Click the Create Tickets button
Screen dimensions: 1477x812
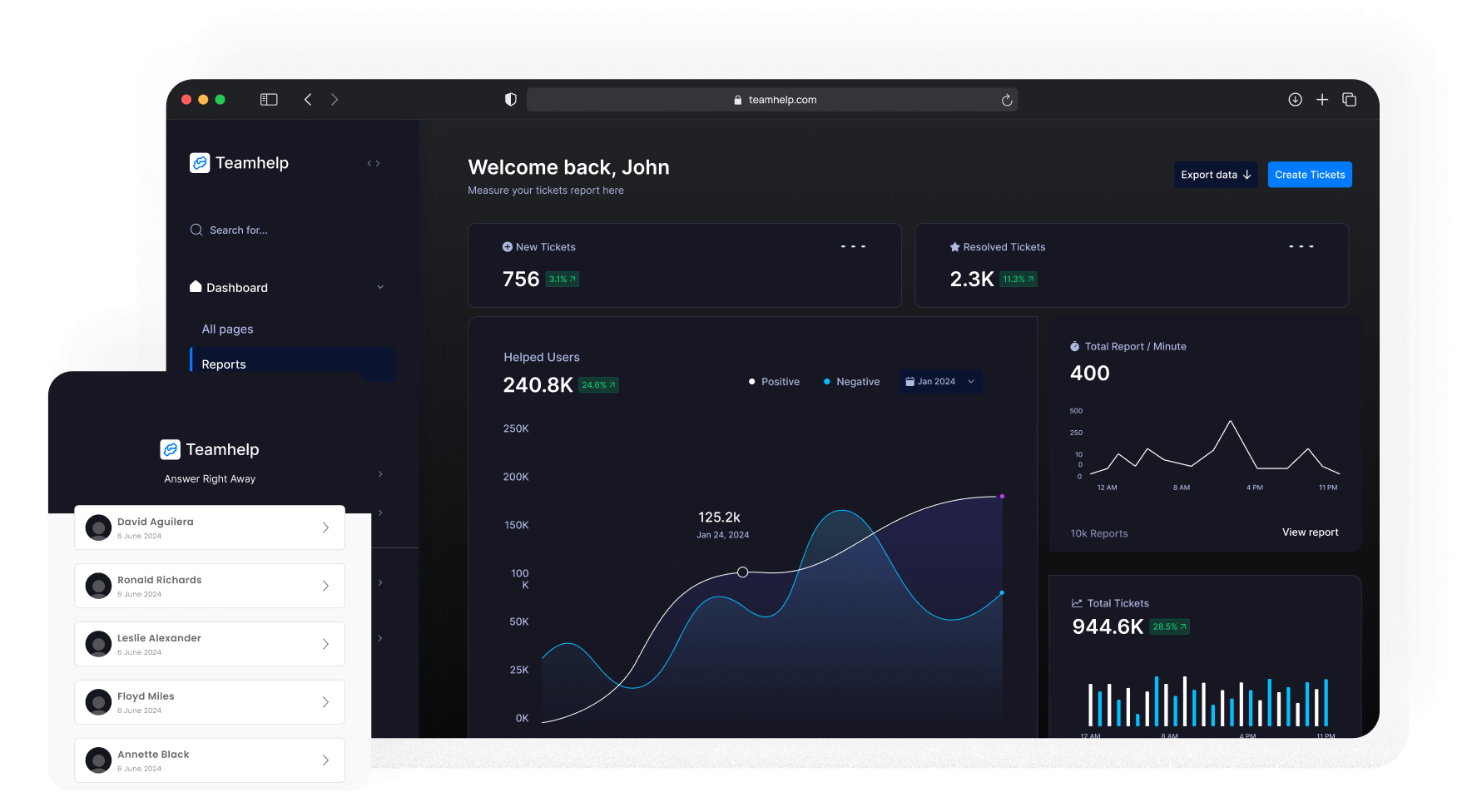1309,175
